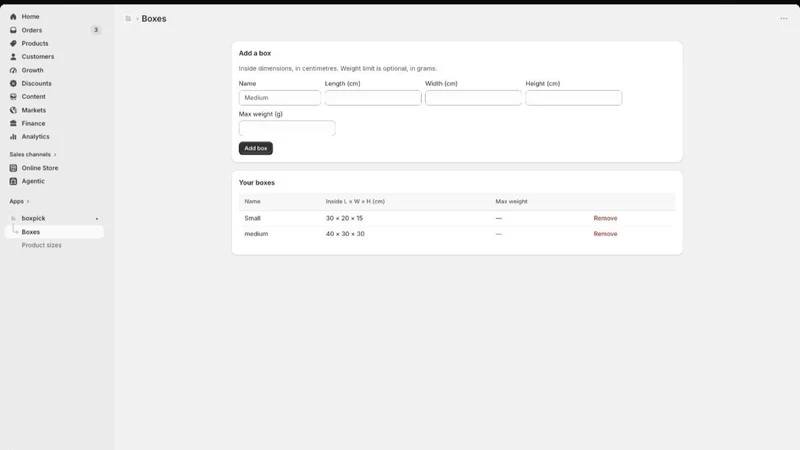
Task: Click the Growth icon
Action: 13,70
